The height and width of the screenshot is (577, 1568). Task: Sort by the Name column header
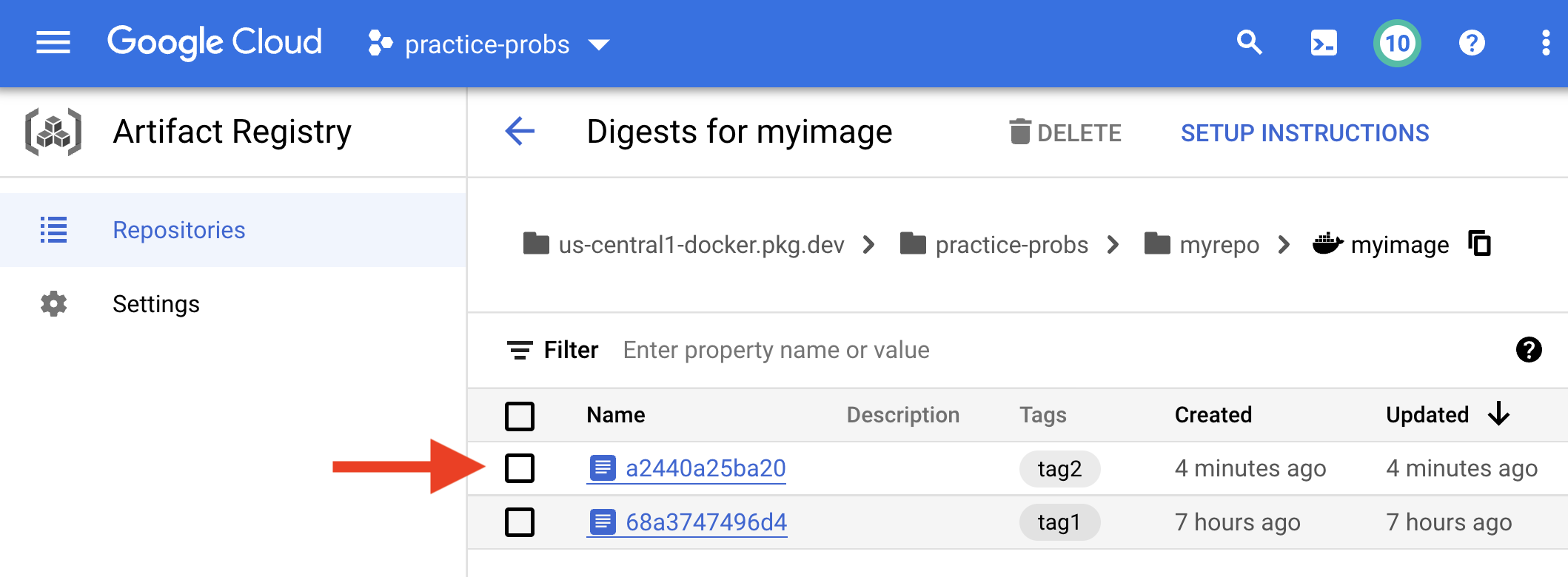615,415
